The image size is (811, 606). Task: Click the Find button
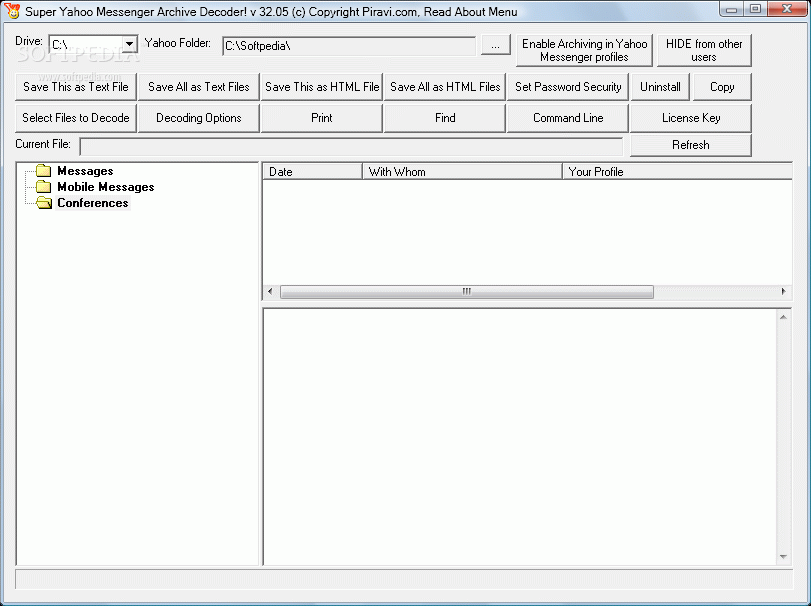(x=445, y=118)
